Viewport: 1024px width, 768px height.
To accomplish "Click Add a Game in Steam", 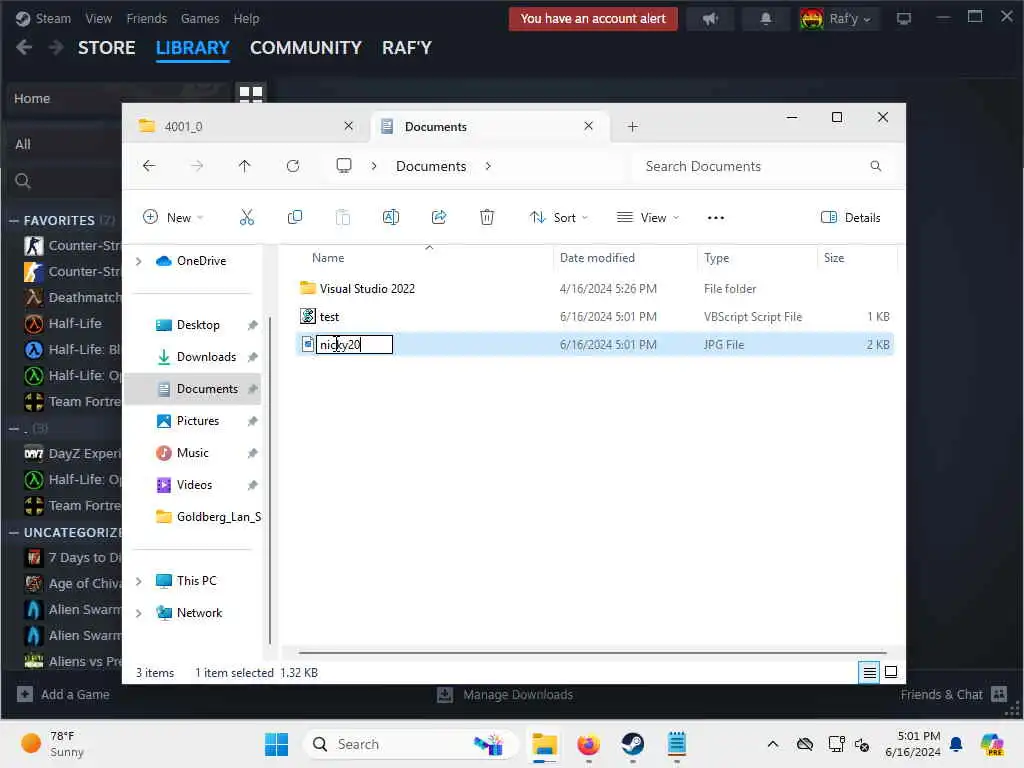I will [63, 694].
